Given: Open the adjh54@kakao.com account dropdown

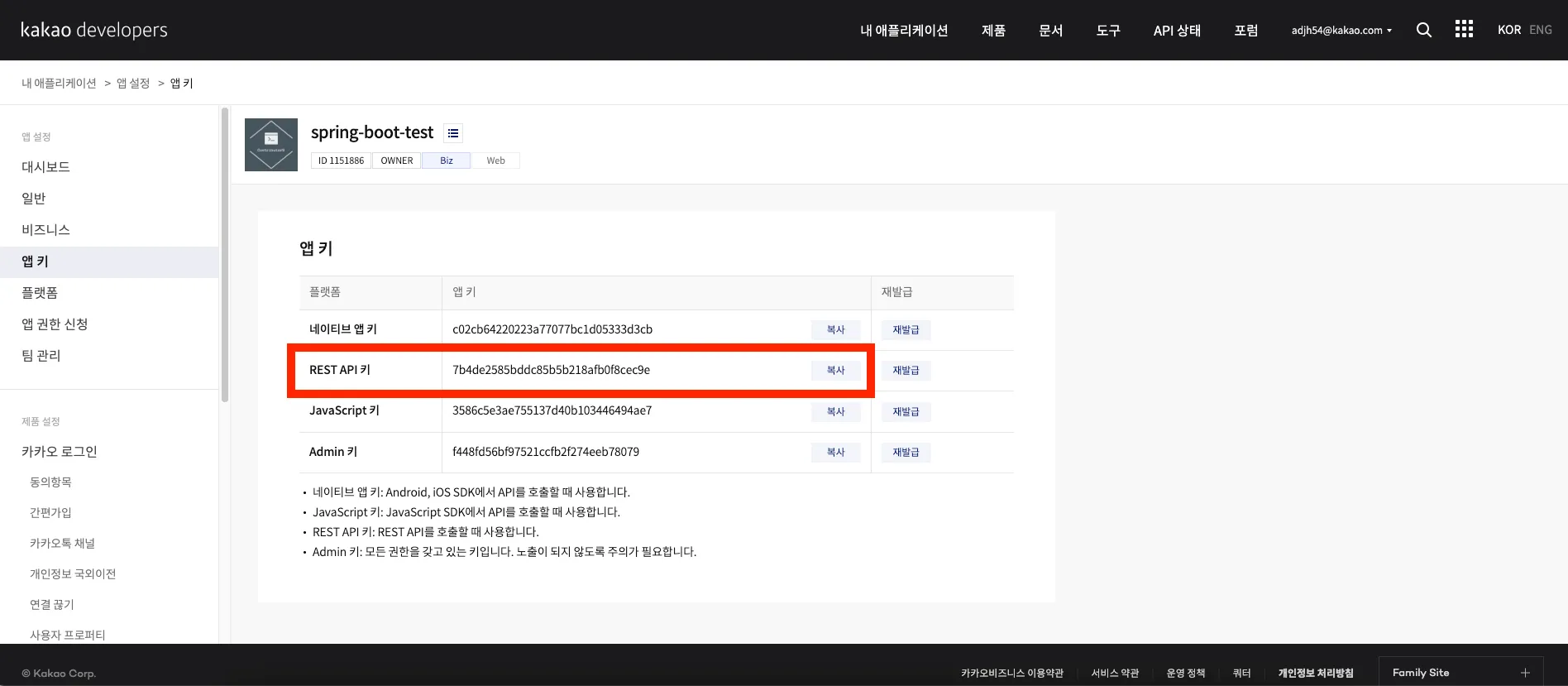Looking at the screenshot, I should click(x=1341, y=30).
